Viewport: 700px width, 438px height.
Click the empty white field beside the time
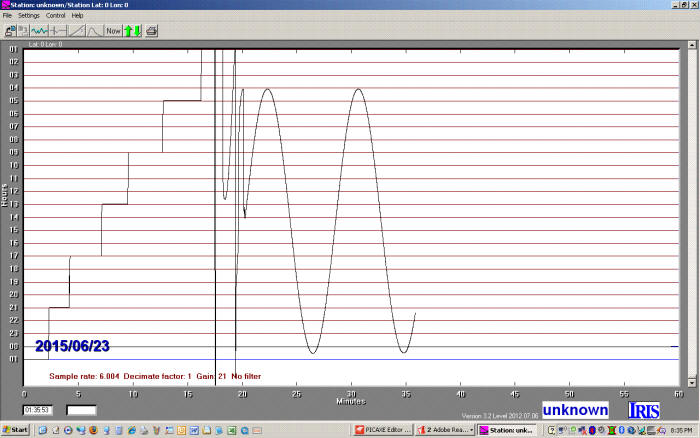(81, 410)
